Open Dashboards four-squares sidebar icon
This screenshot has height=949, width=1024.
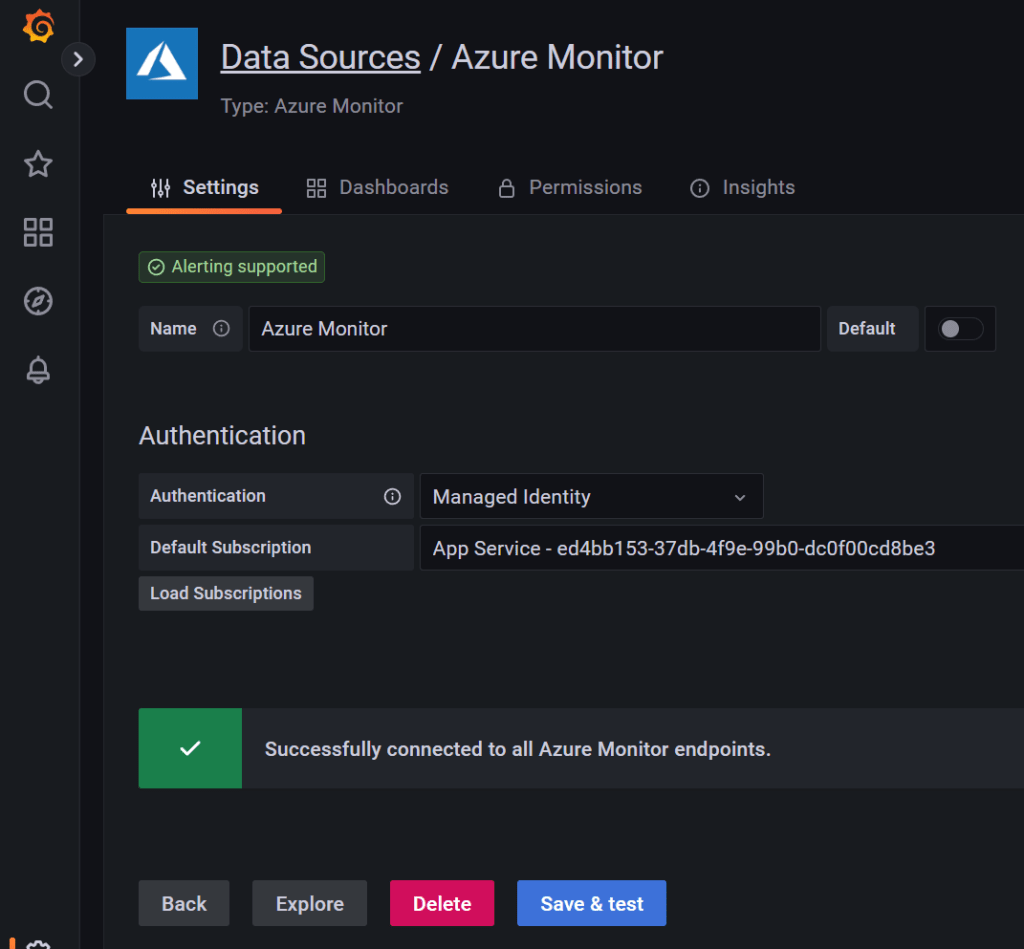[38, 233]
